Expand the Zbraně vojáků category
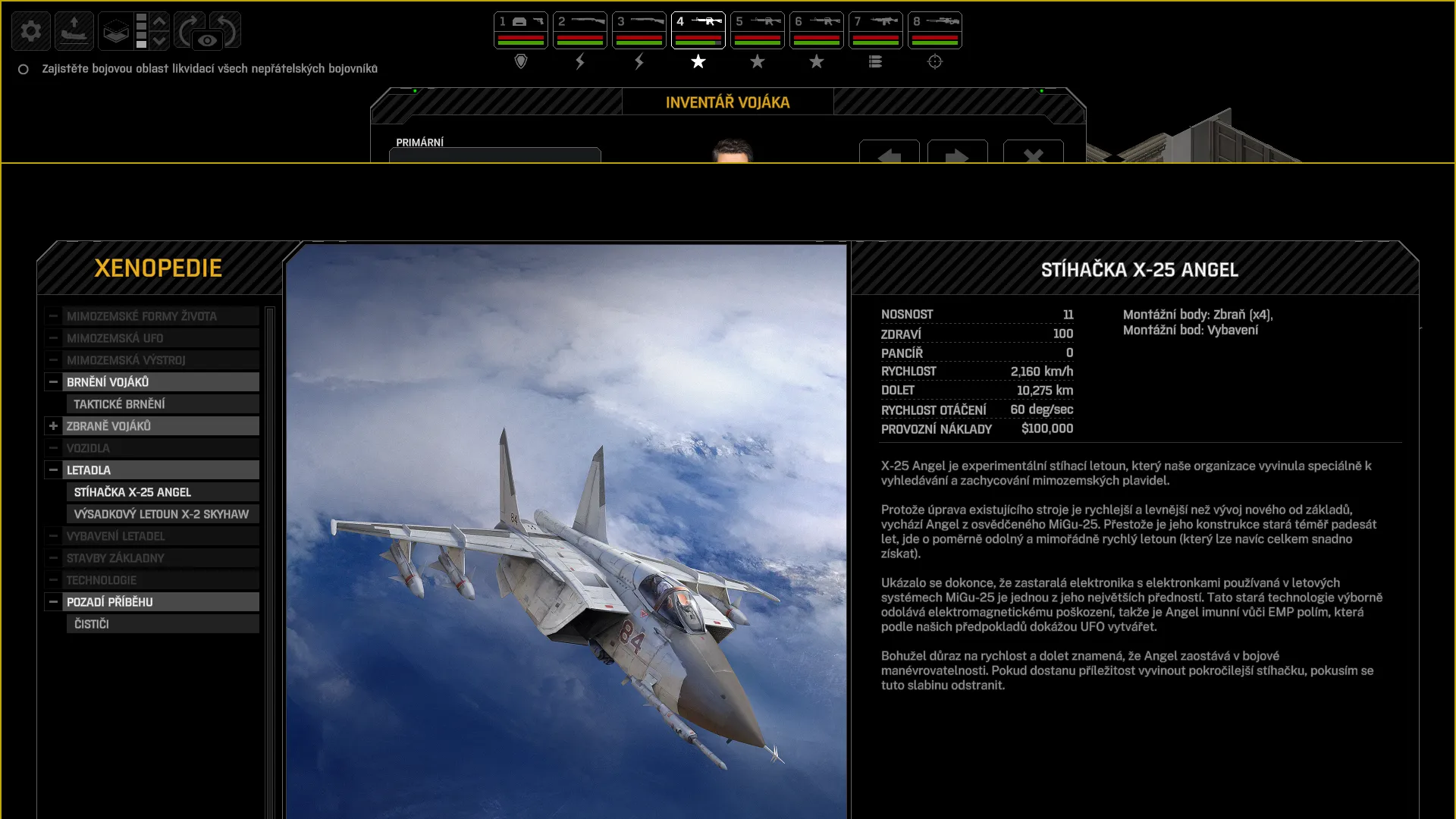 (x=53, y=426)
